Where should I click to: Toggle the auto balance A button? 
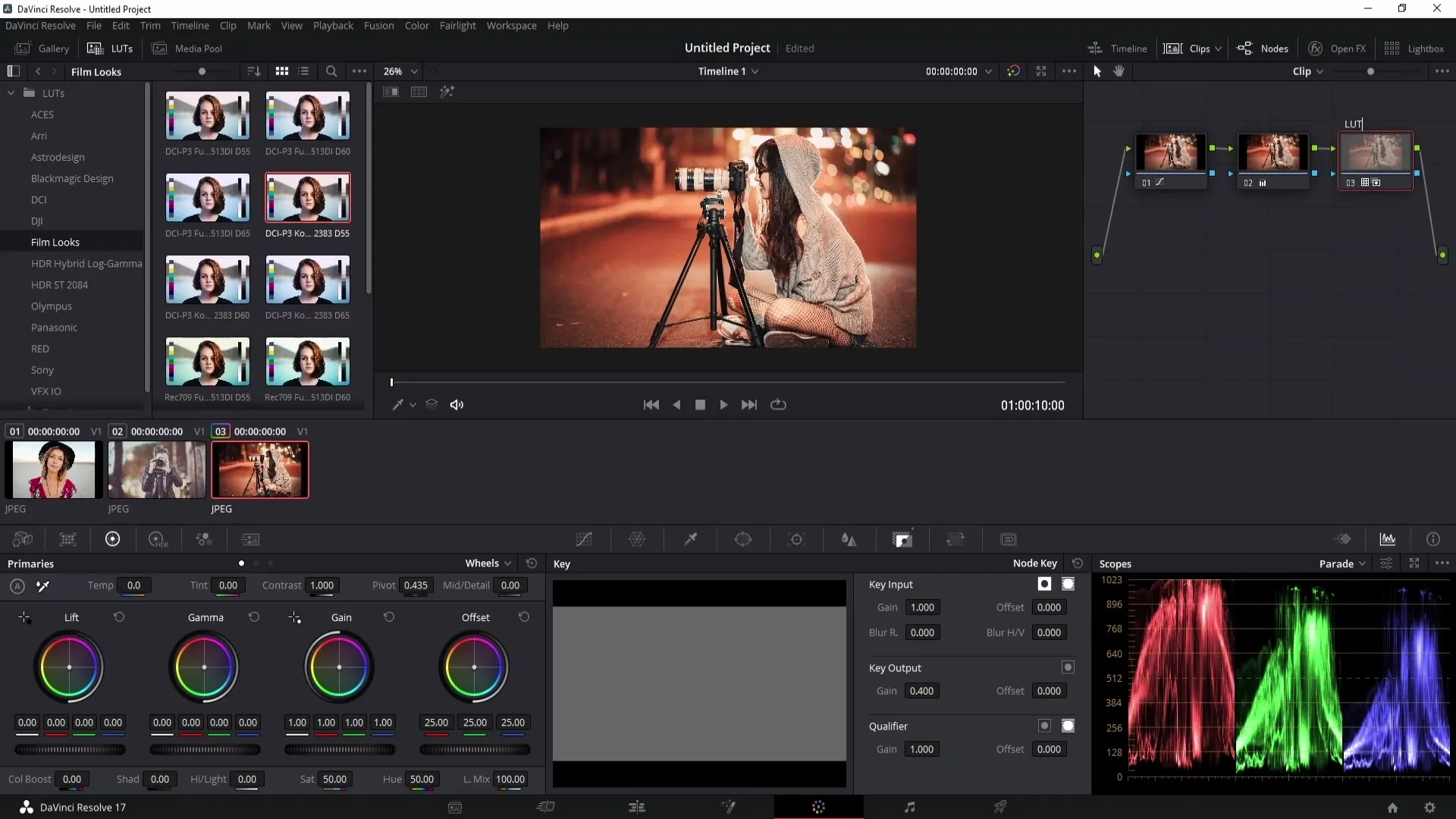(17, 585)
